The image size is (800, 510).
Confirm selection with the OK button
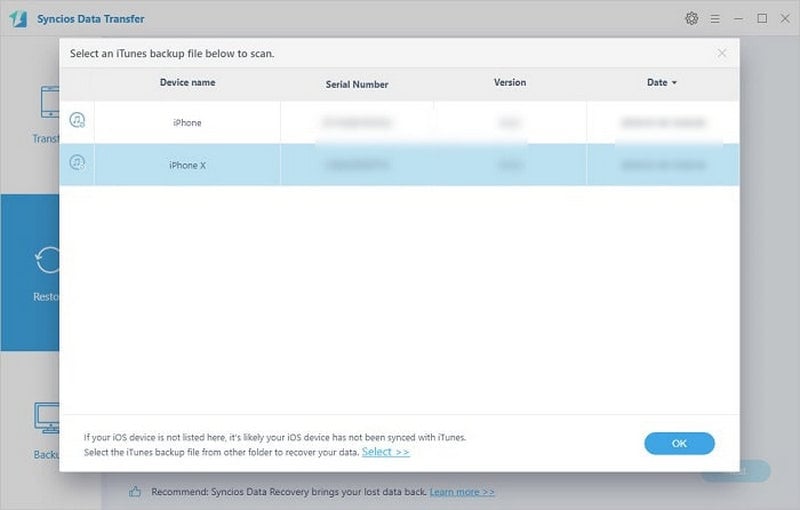tap(679, 444)
